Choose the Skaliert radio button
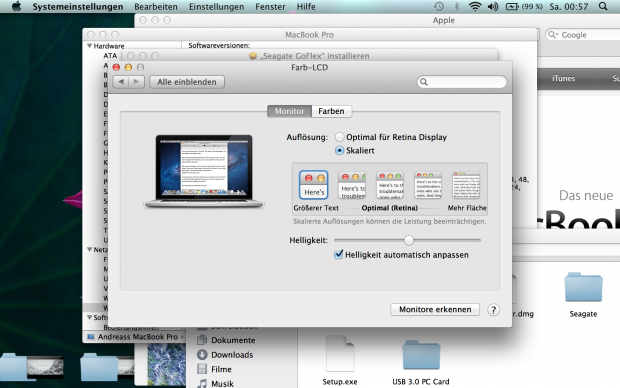620x388 pixels. [339, 150]
